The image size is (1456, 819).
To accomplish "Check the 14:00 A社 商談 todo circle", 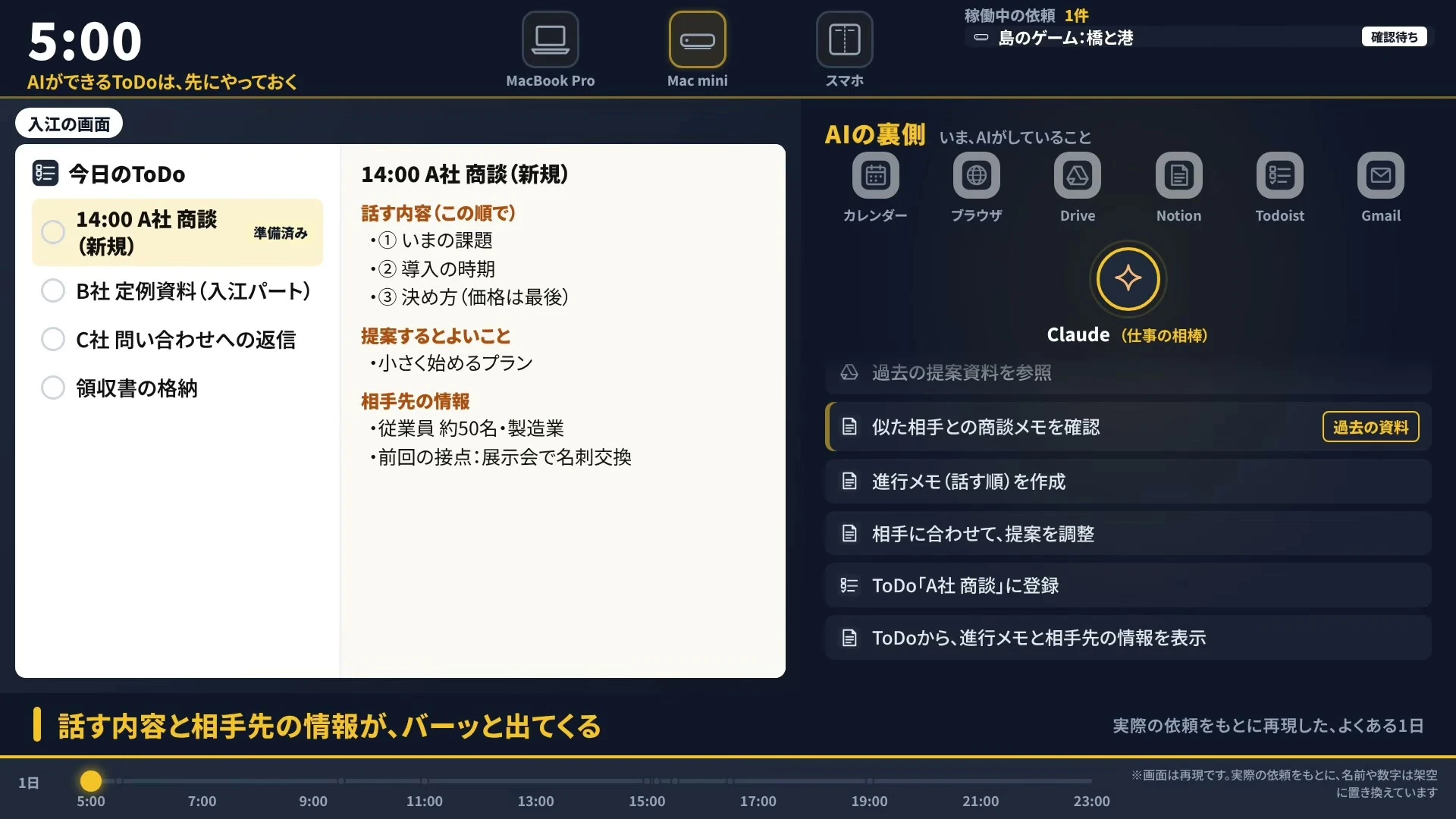I will pos(53,232).
